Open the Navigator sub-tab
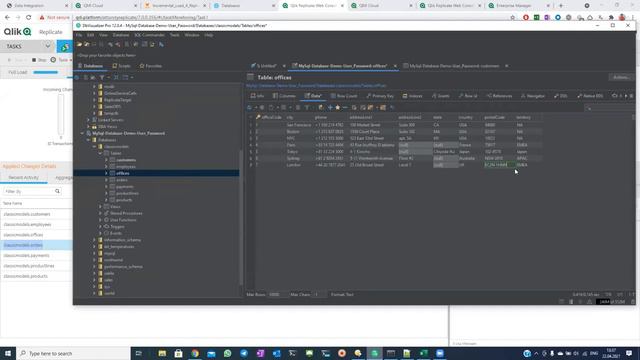Viewport: 640px width, 360px height. 533,96
